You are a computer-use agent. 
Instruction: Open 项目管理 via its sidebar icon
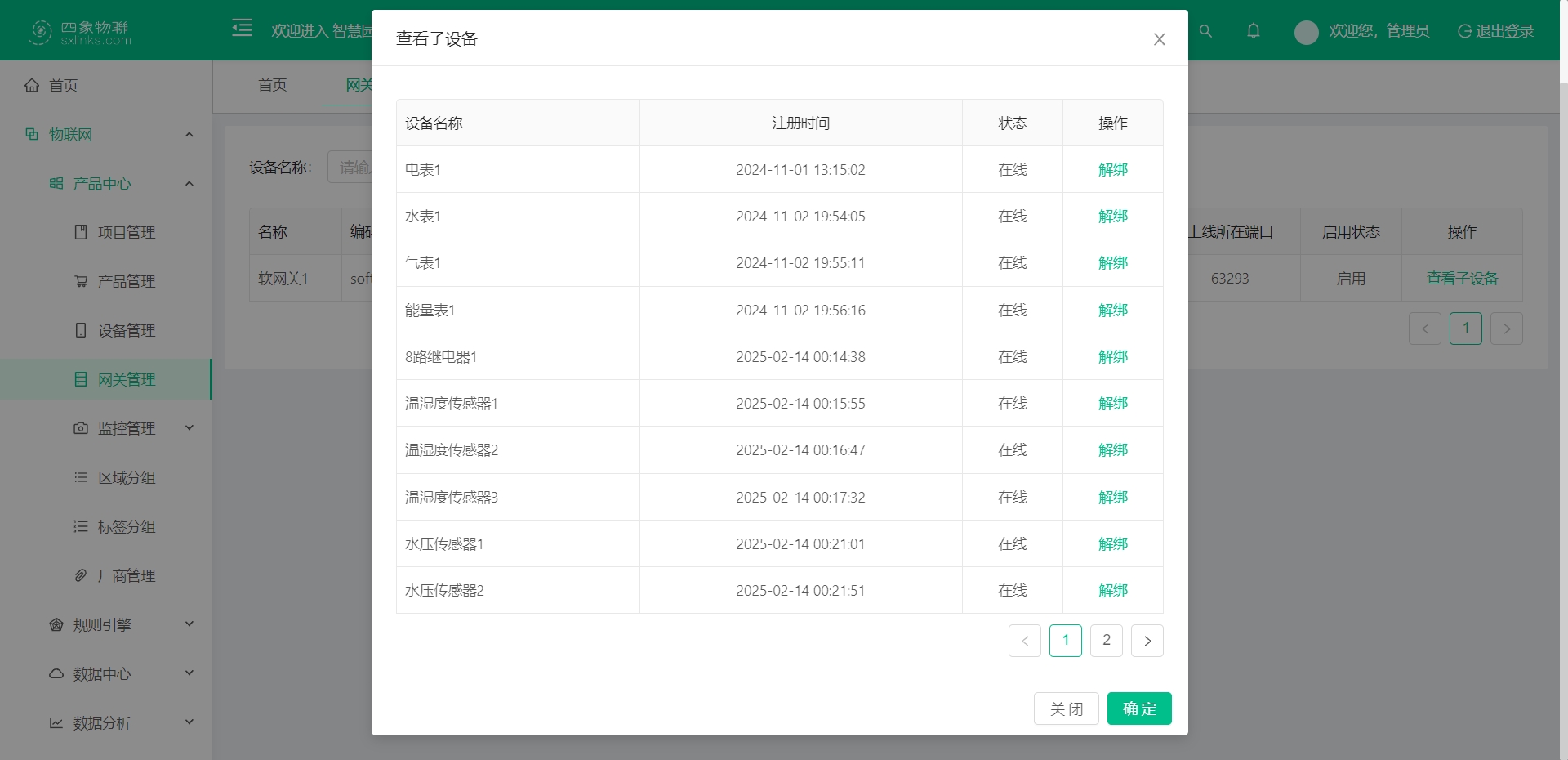coord(80,232)
